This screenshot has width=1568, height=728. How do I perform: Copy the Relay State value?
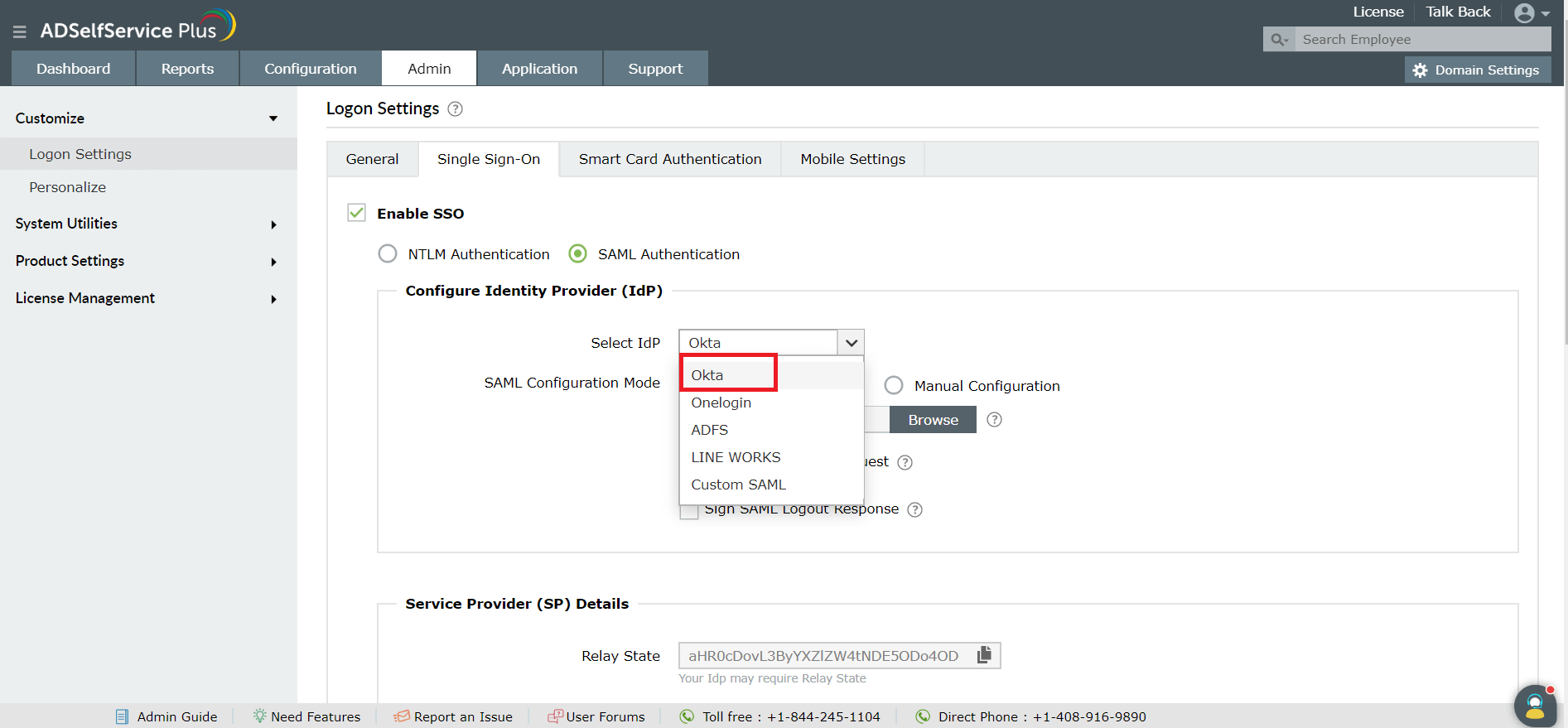point(984,655)
